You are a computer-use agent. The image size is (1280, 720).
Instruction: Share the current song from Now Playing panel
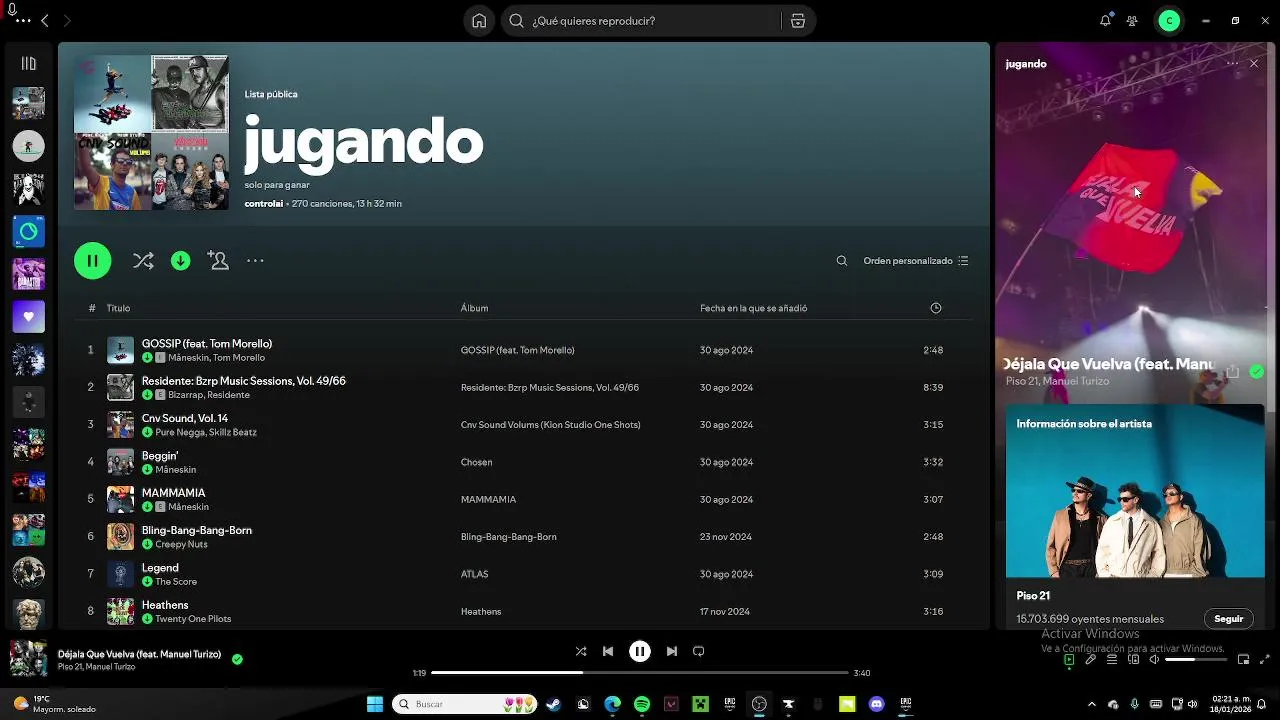pos(1233,371)
